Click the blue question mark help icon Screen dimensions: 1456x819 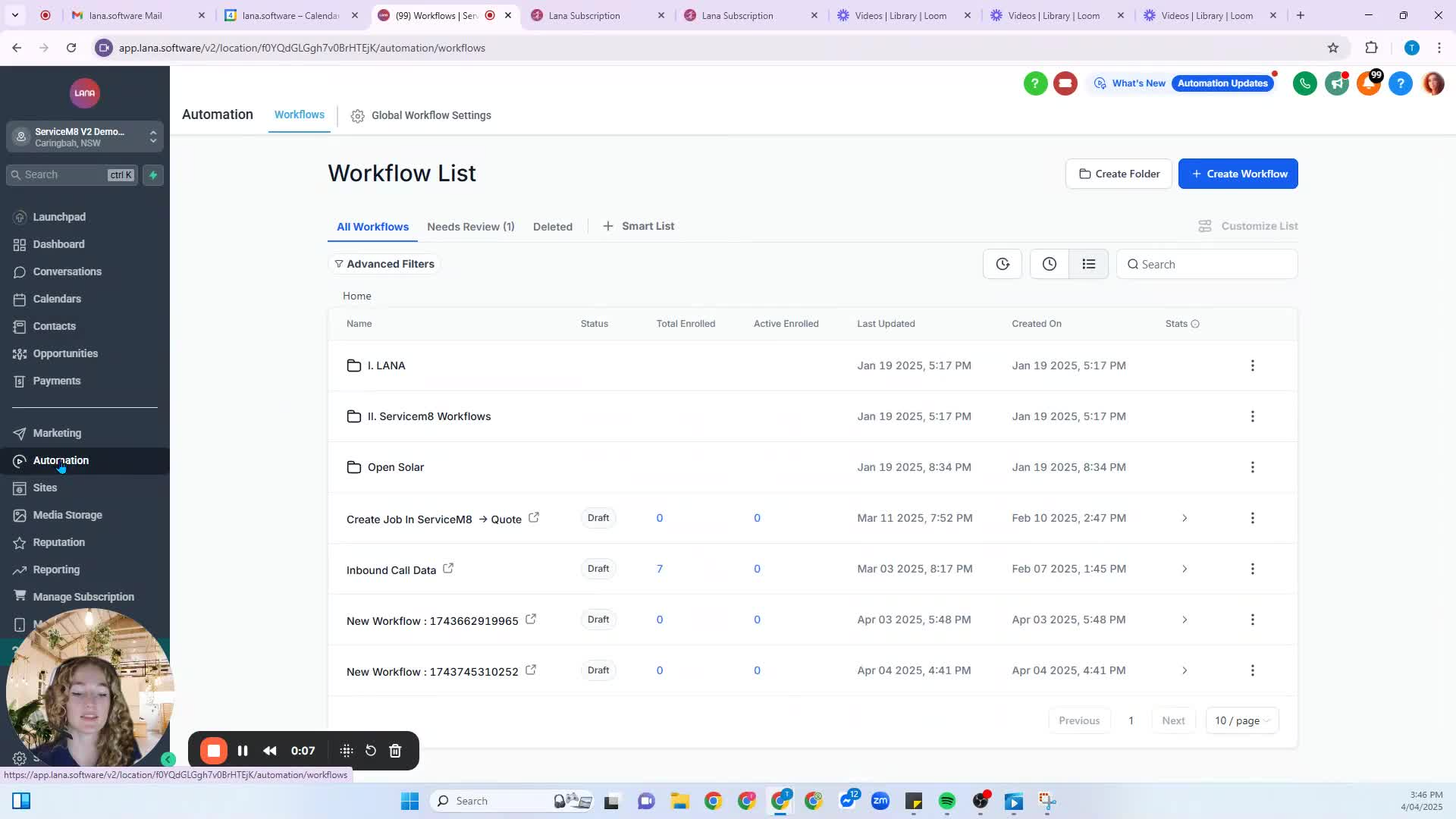[1401, 83]
